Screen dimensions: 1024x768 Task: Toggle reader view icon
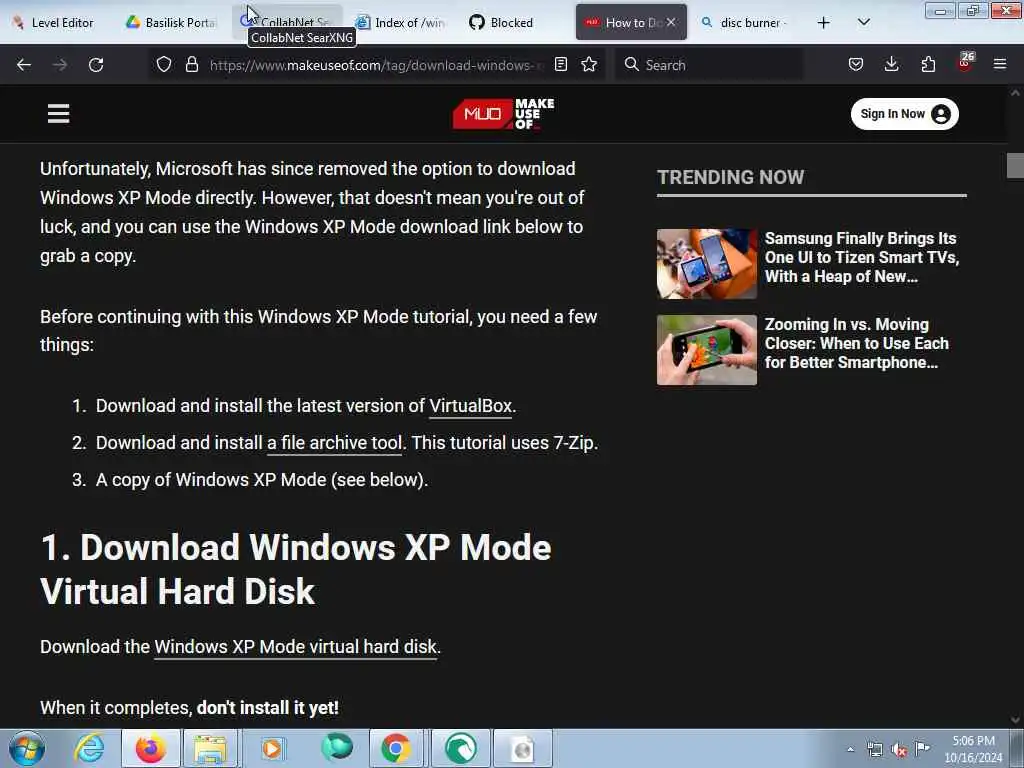tap(560, 65)
